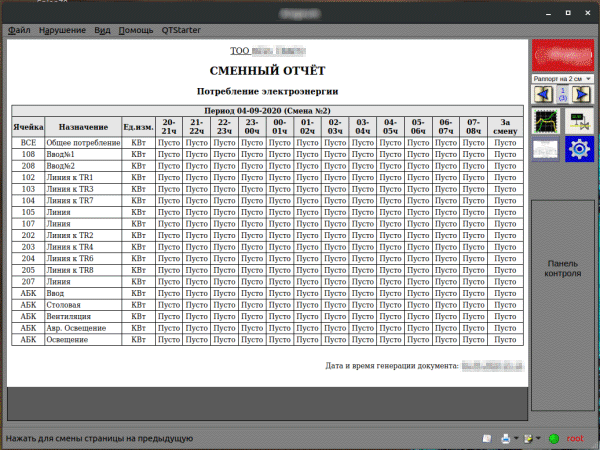This screenshot has height=450, width=600.
Task: Open the report document thumbnail icon
Action: coord(546,149)
